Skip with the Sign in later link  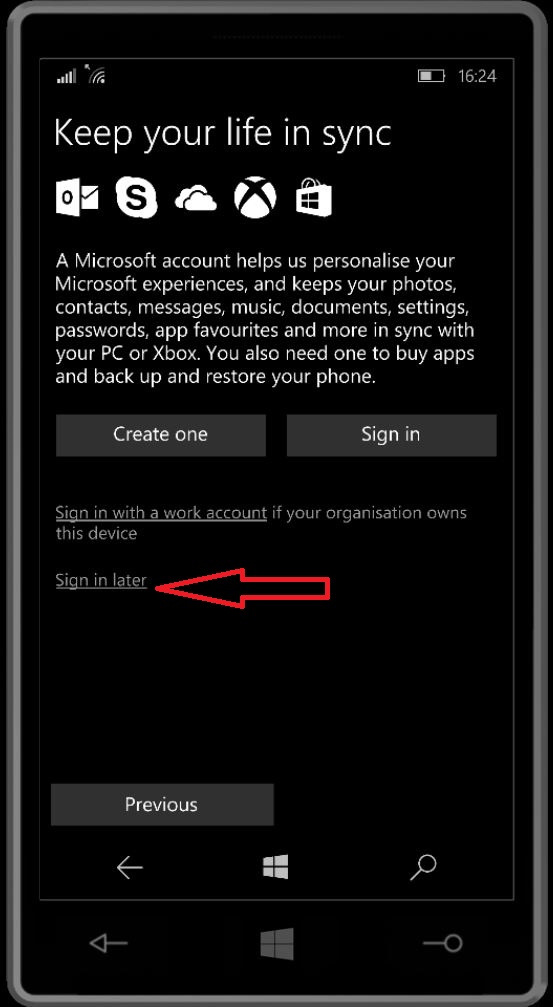pos(101,581)
